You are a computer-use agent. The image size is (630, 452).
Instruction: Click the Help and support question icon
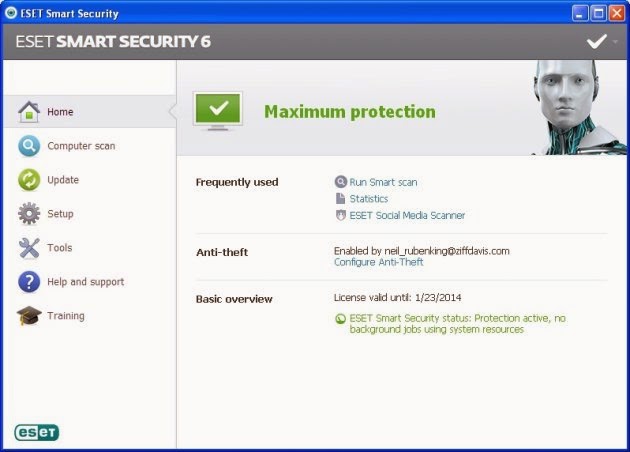pyautogui.click(x=29, y=282)
